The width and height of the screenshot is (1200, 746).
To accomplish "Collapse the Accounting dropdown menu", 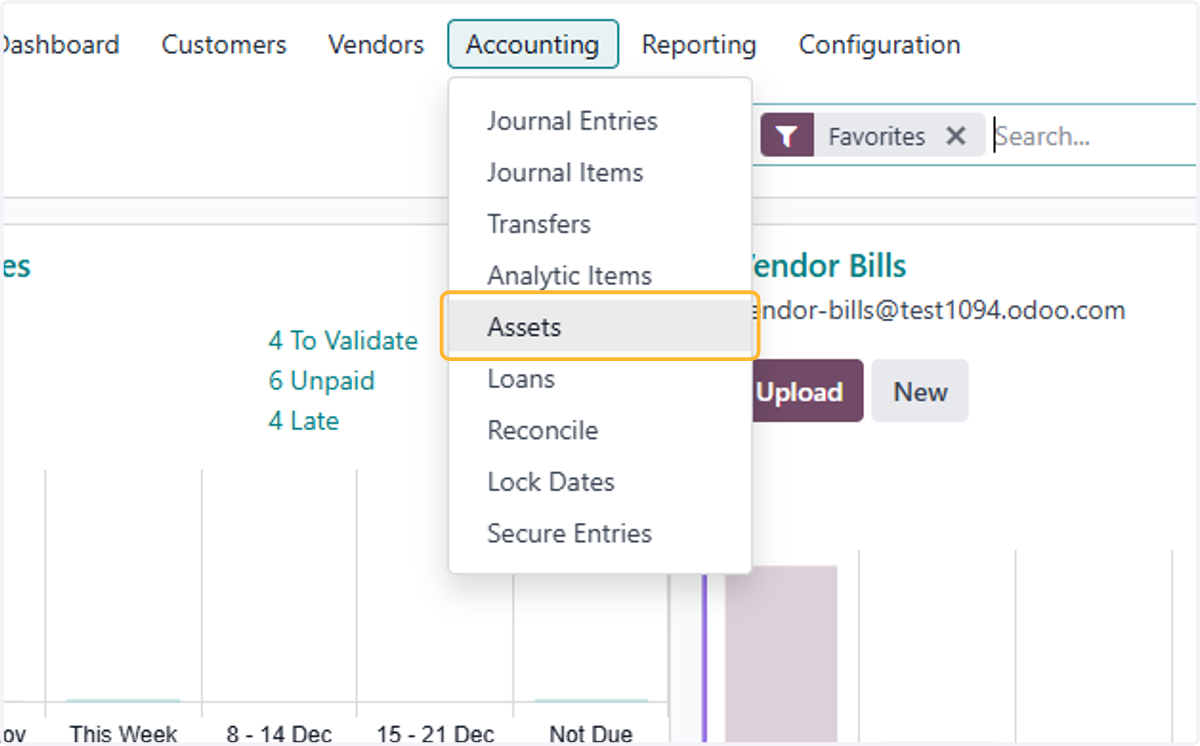I will point(533,45).
